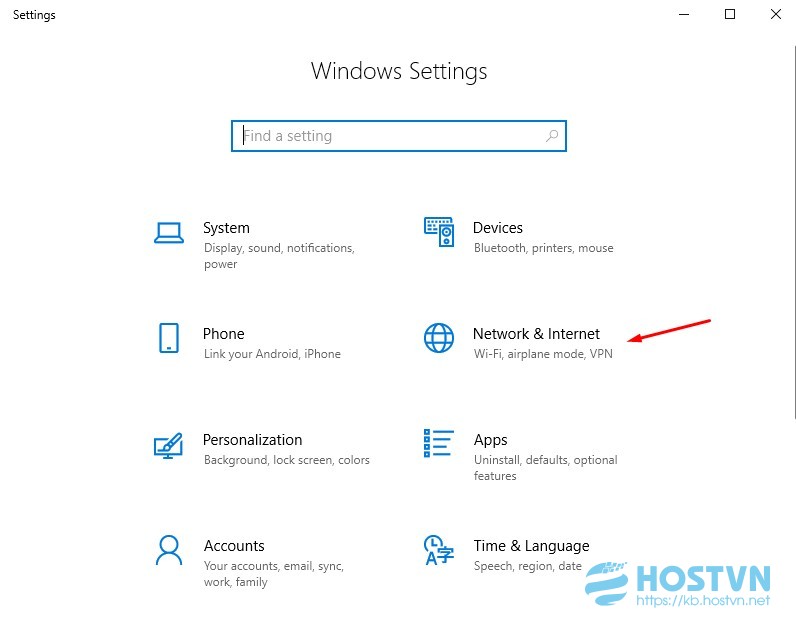Screen dimensions: 796x628
Task: Click the Network & Internet globe icon
Action: pyautogui.click(x=439, y=338)
